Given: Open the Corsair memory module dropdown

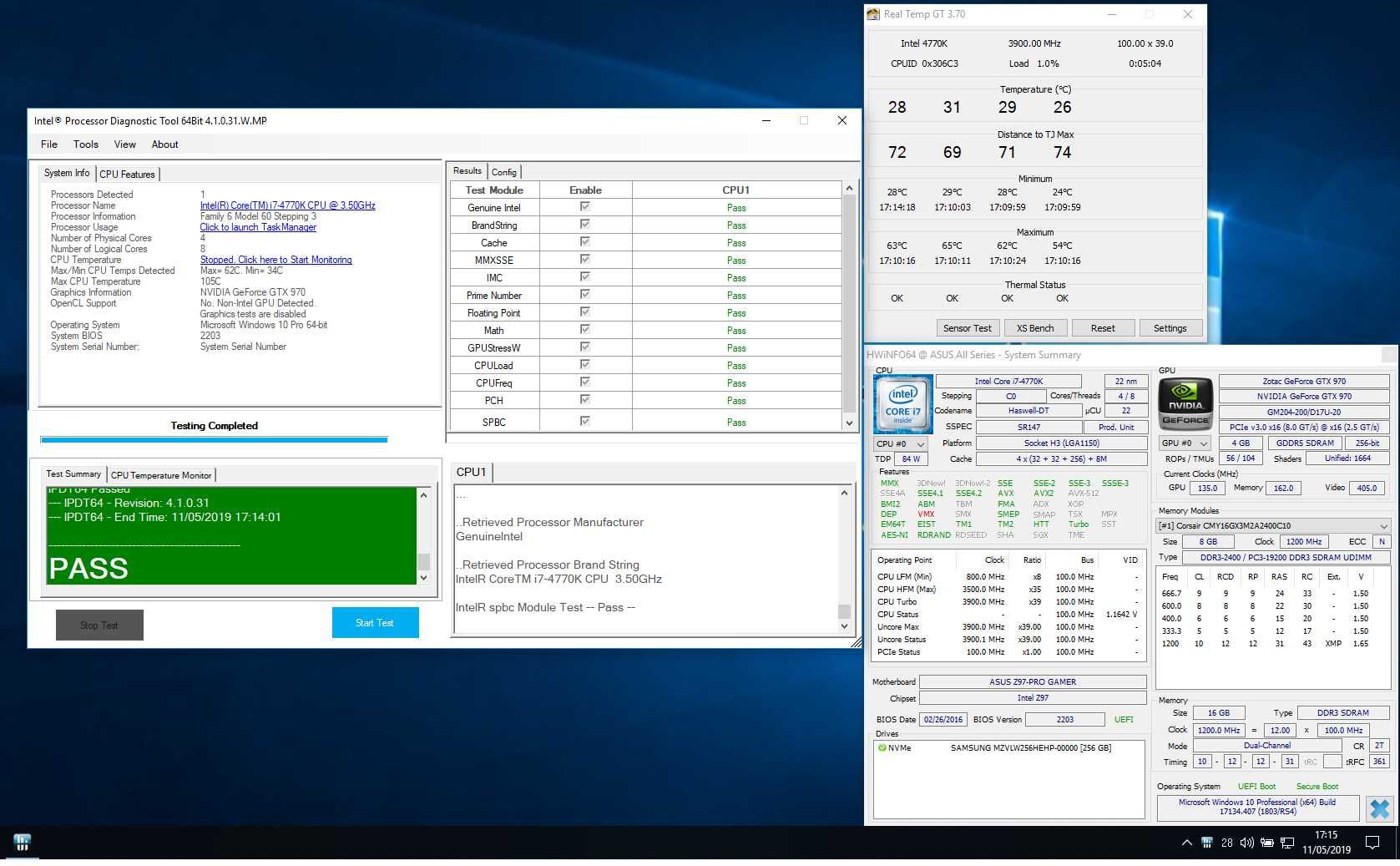Looking at the screenshot, I should [1272, 525].
